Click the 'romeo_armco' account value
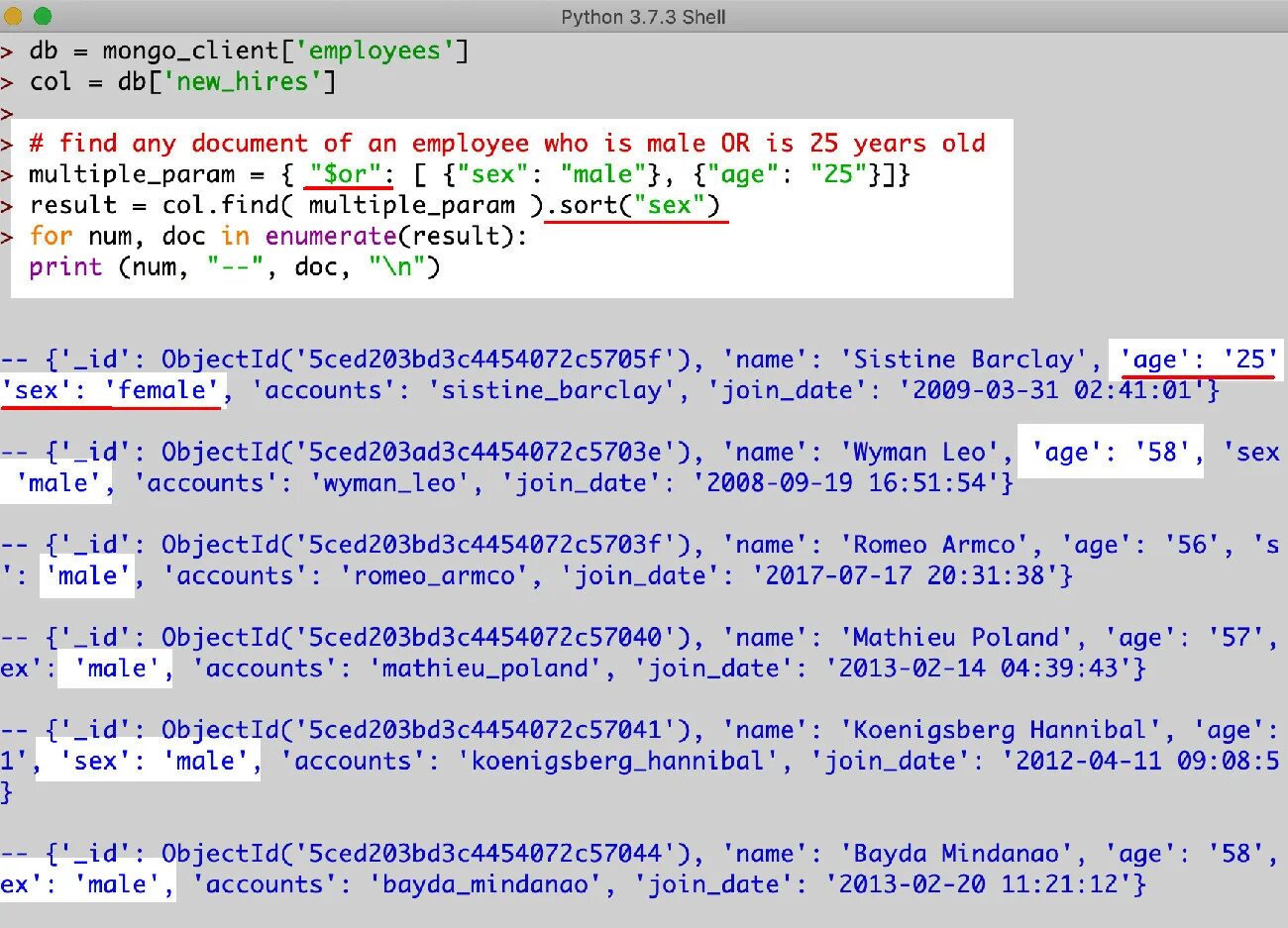The width and height of the screenshot is (1288, 928). click(434, 576)
